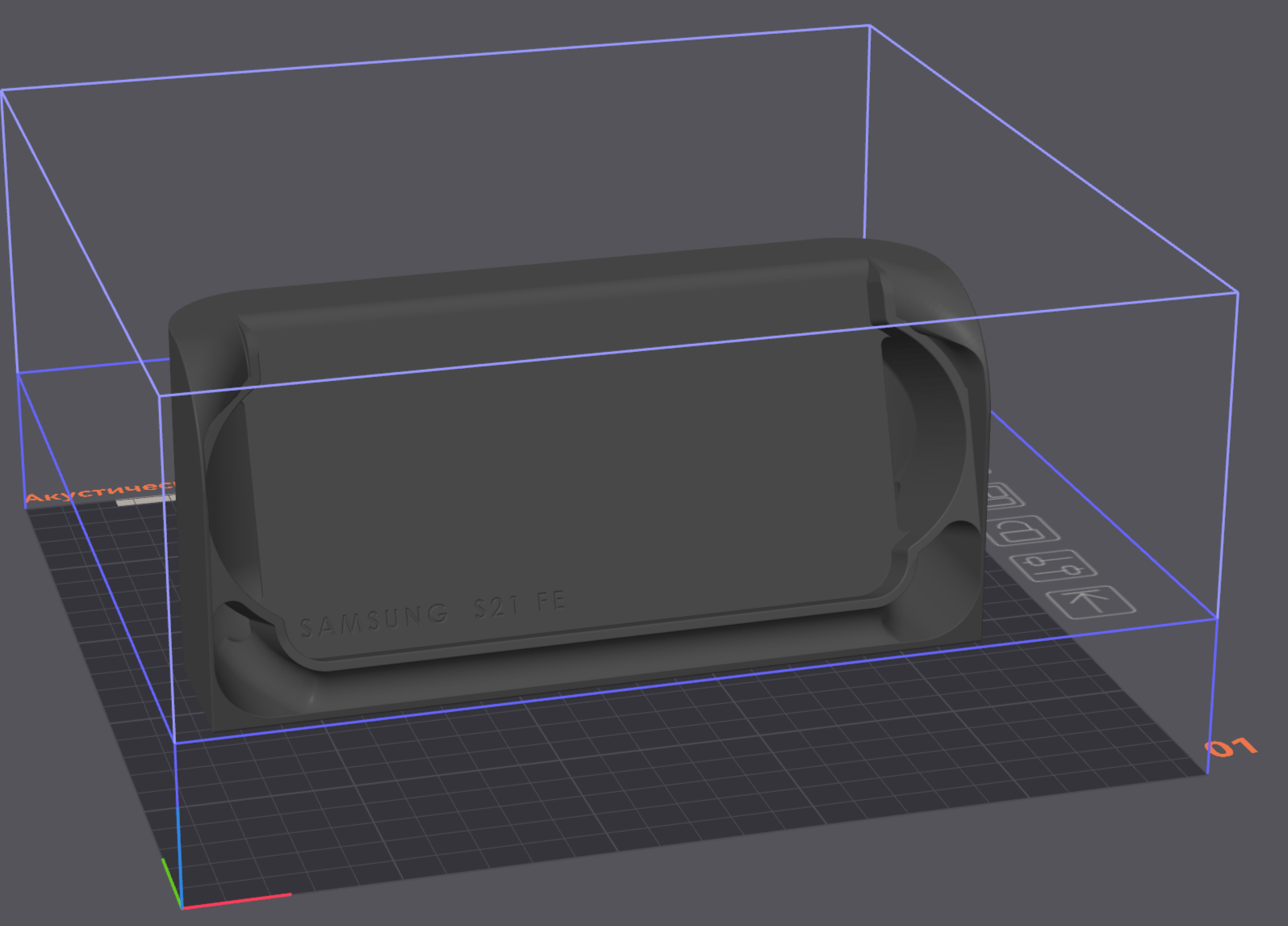Click the light gray tab beside plate name

[x=145, y=501]
